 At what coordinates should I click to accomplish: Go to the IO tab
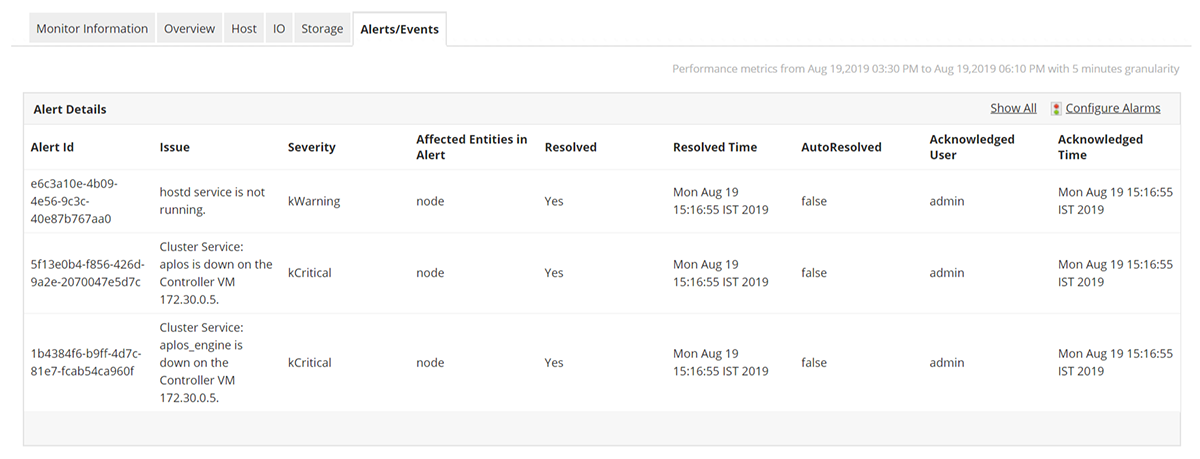click(x=279, y=29)
